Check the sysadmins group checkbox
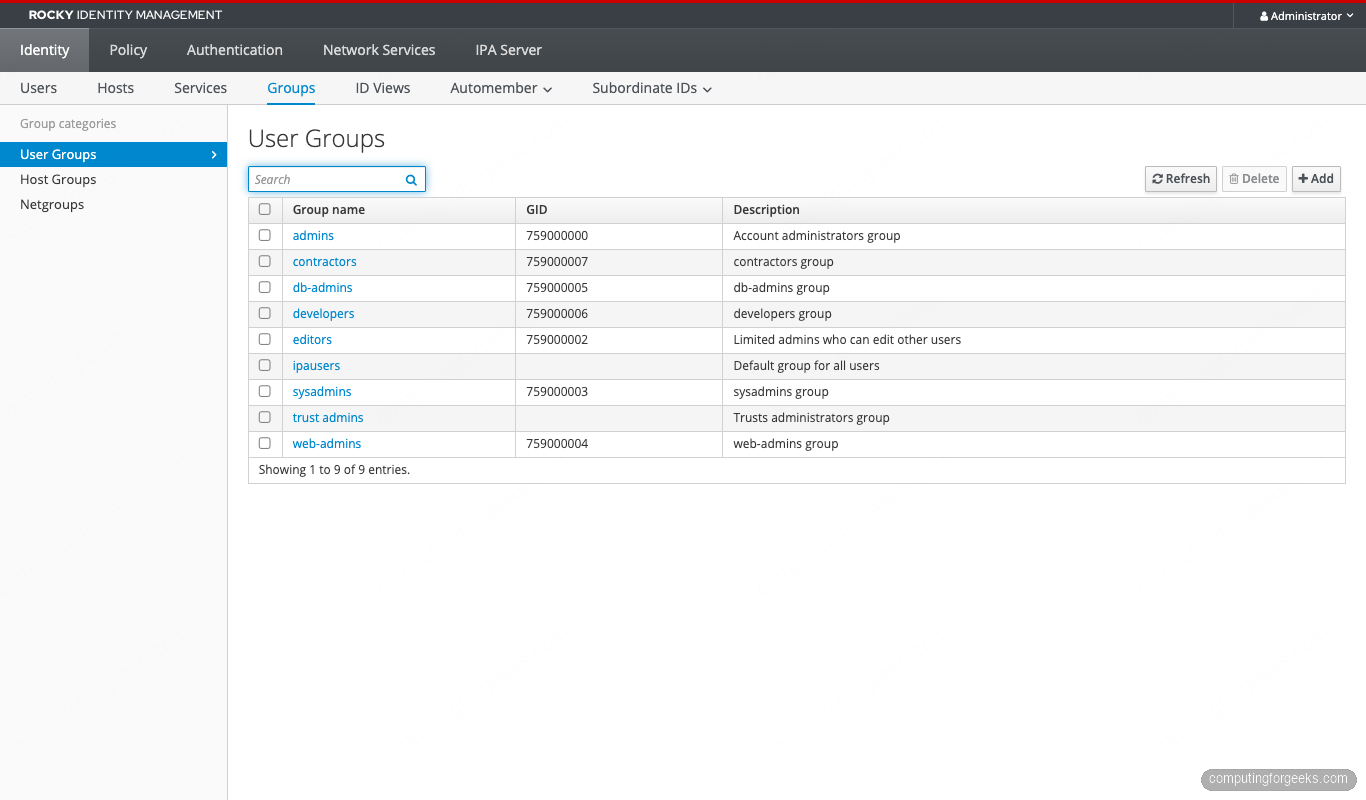 click(x=265, y=392)
